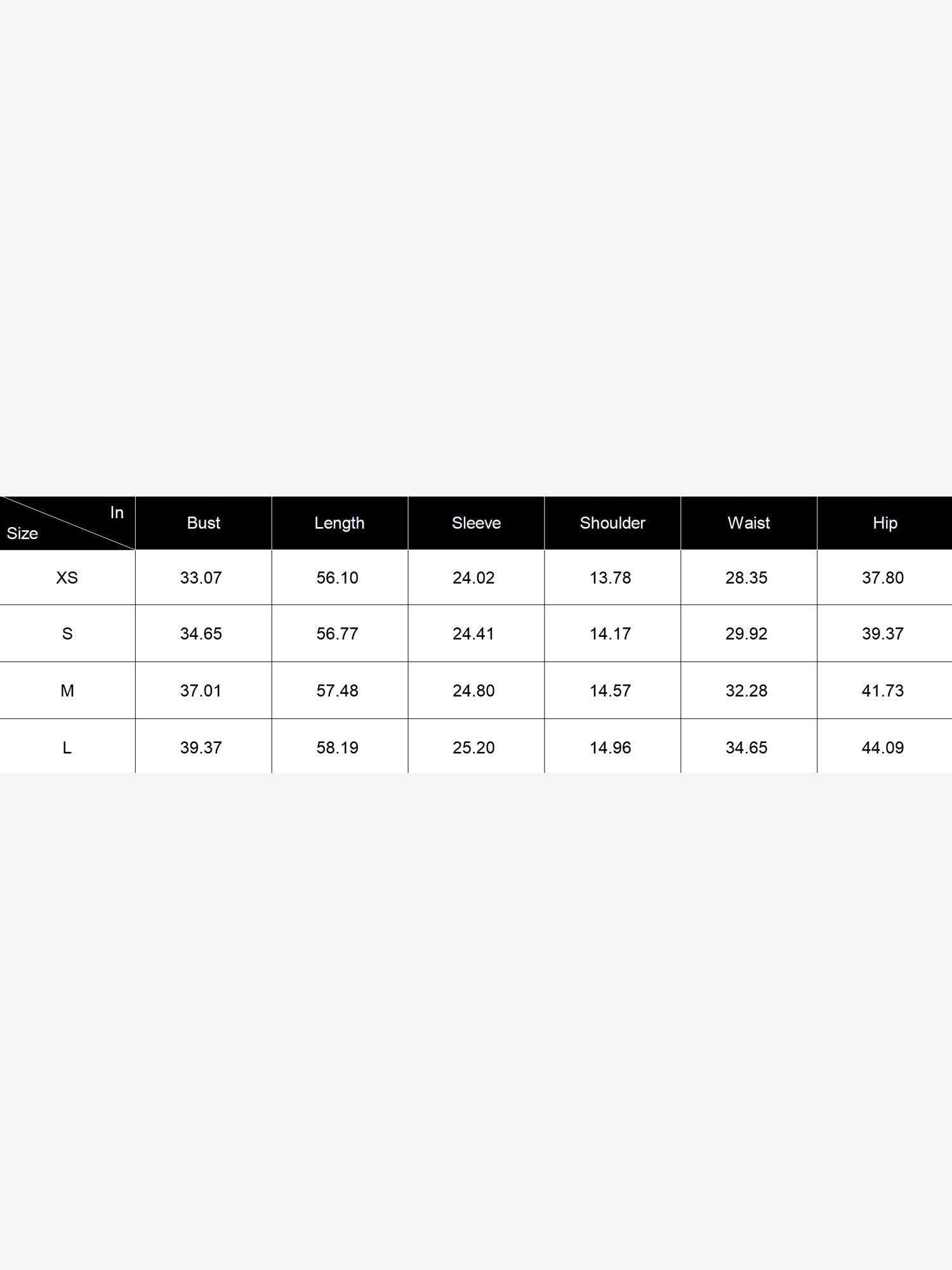Click the L shoulder value 14.96
This screenshot has height=1270, width=952.
611,747
